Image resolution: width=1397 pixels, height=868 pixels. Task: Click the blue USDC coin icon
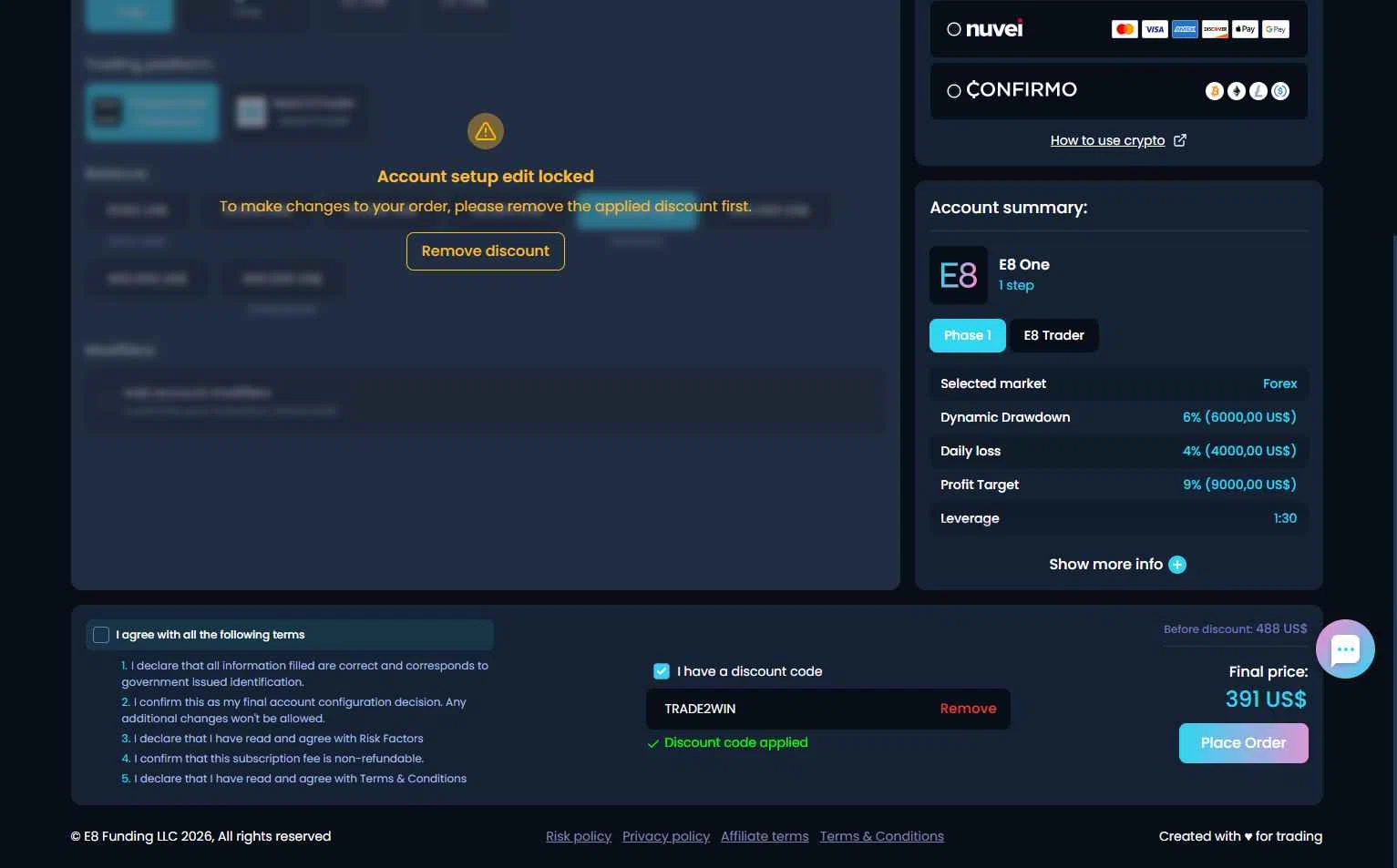(x=1279, y=91)
